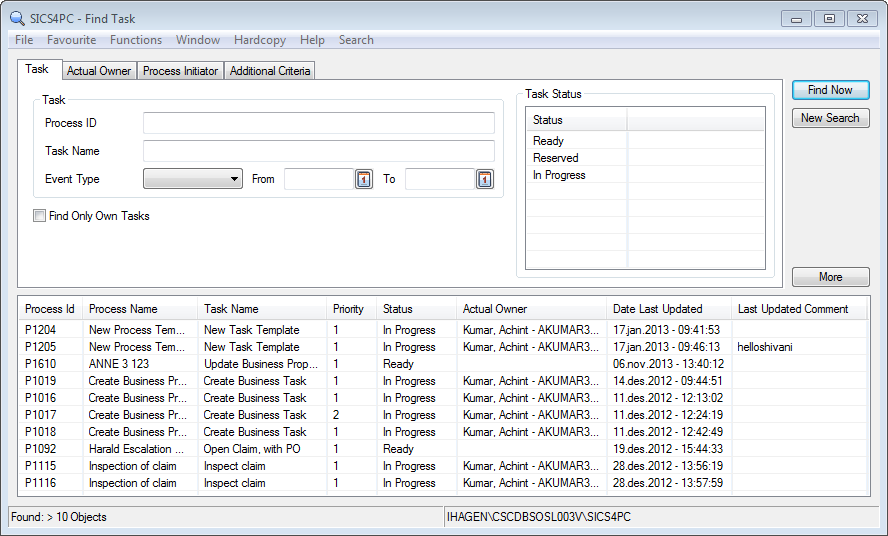Image resolution: width=888 pixels, height=536 pixels.
Task: Click the SICS4PC magnifier title icon
Action: (x=18, y=19)
